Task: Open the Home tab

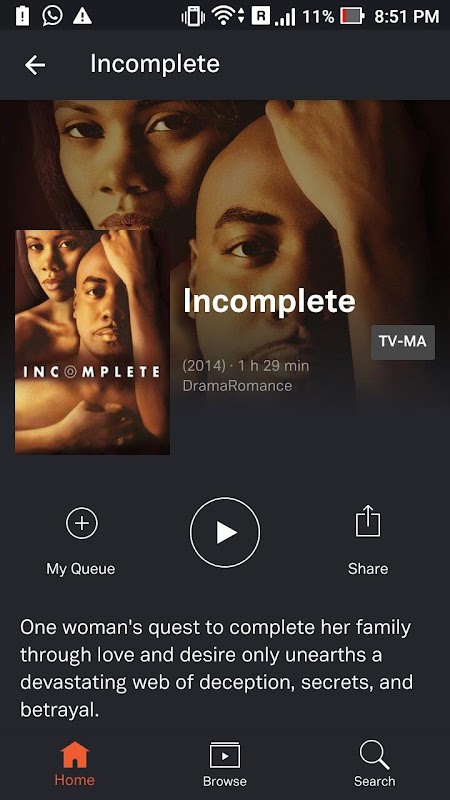Action: point(74,764)
